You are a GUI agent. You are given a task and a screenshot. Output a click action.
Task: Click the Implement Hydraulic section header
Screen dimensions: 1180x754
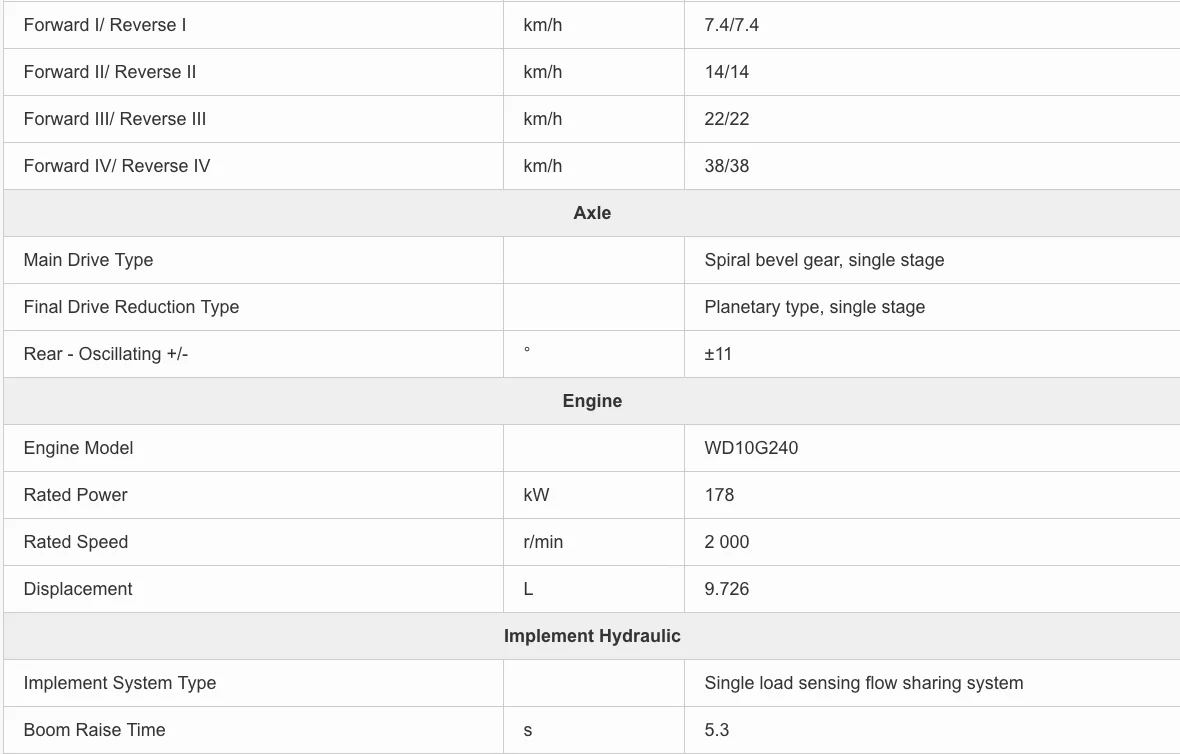pyautogui.click(x=592, y=636)
